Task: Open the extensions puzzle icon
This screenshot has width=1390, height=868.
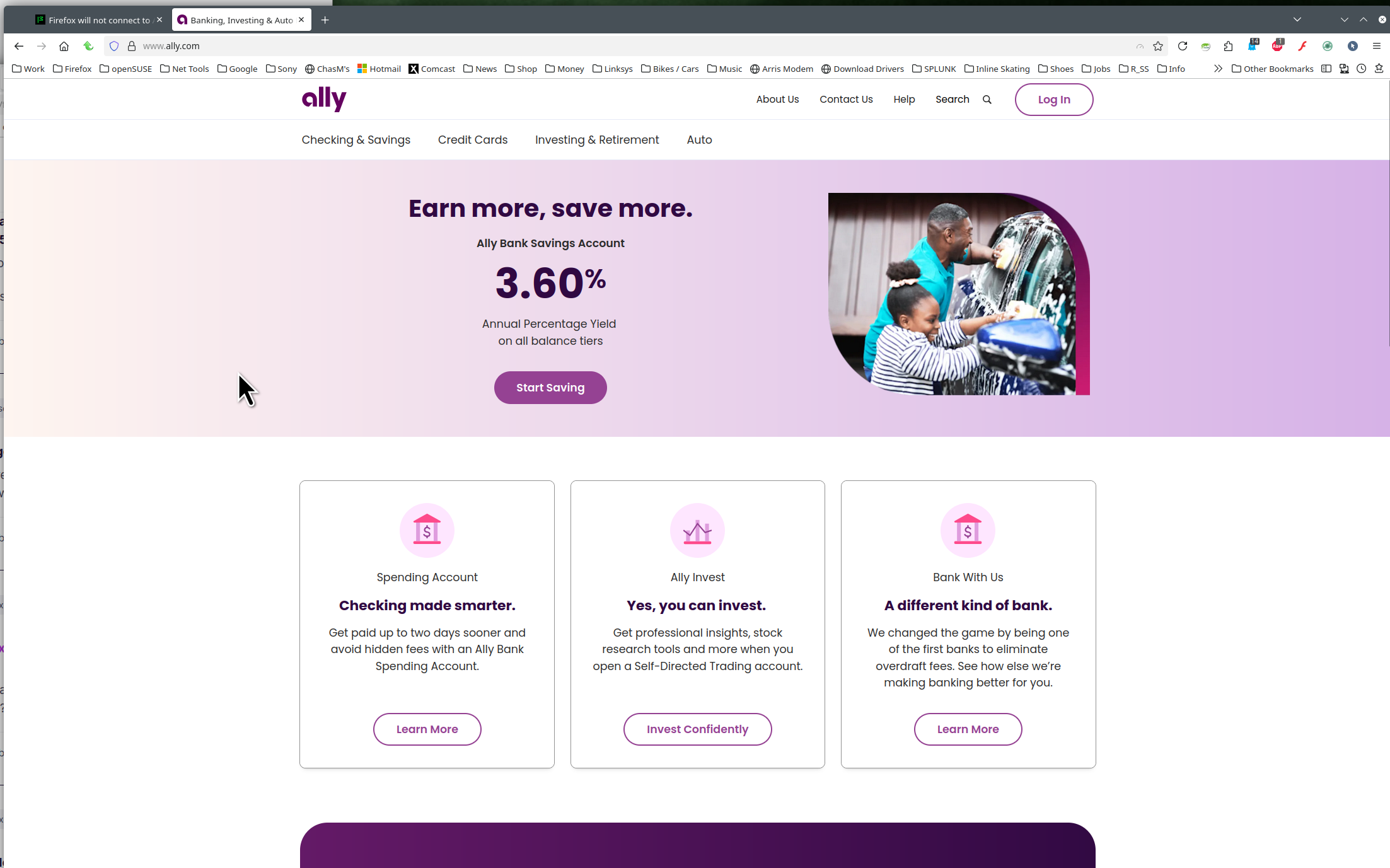Action: tap(1228, 46)
